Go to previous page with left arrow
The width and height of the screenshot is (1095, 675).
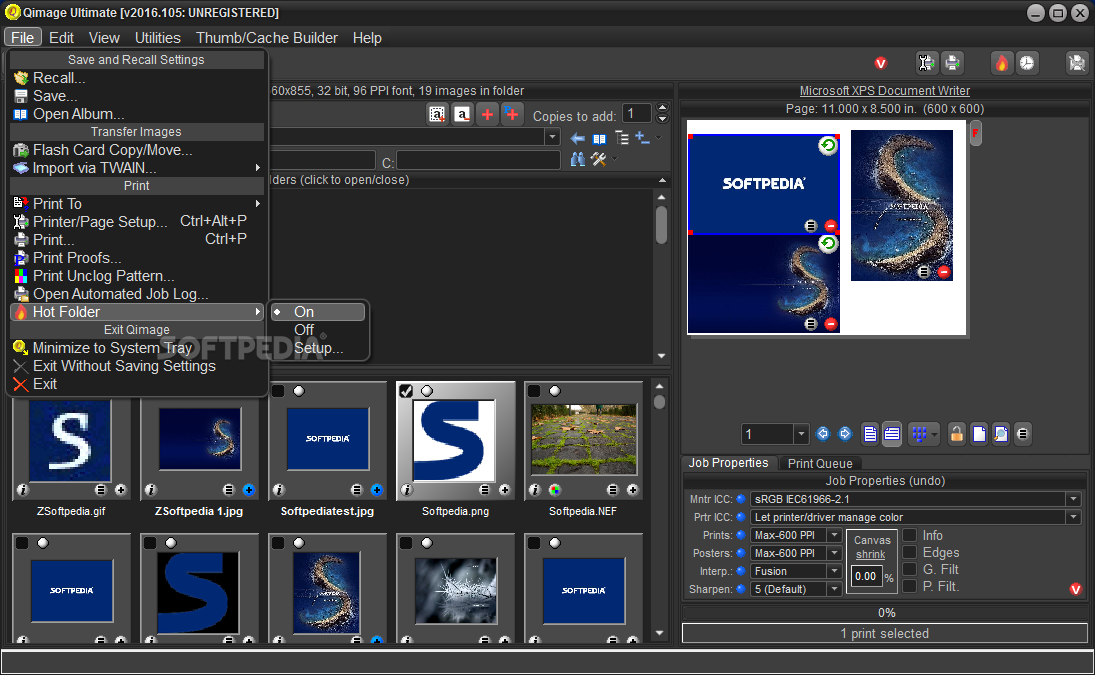click(x=823, y=434)
